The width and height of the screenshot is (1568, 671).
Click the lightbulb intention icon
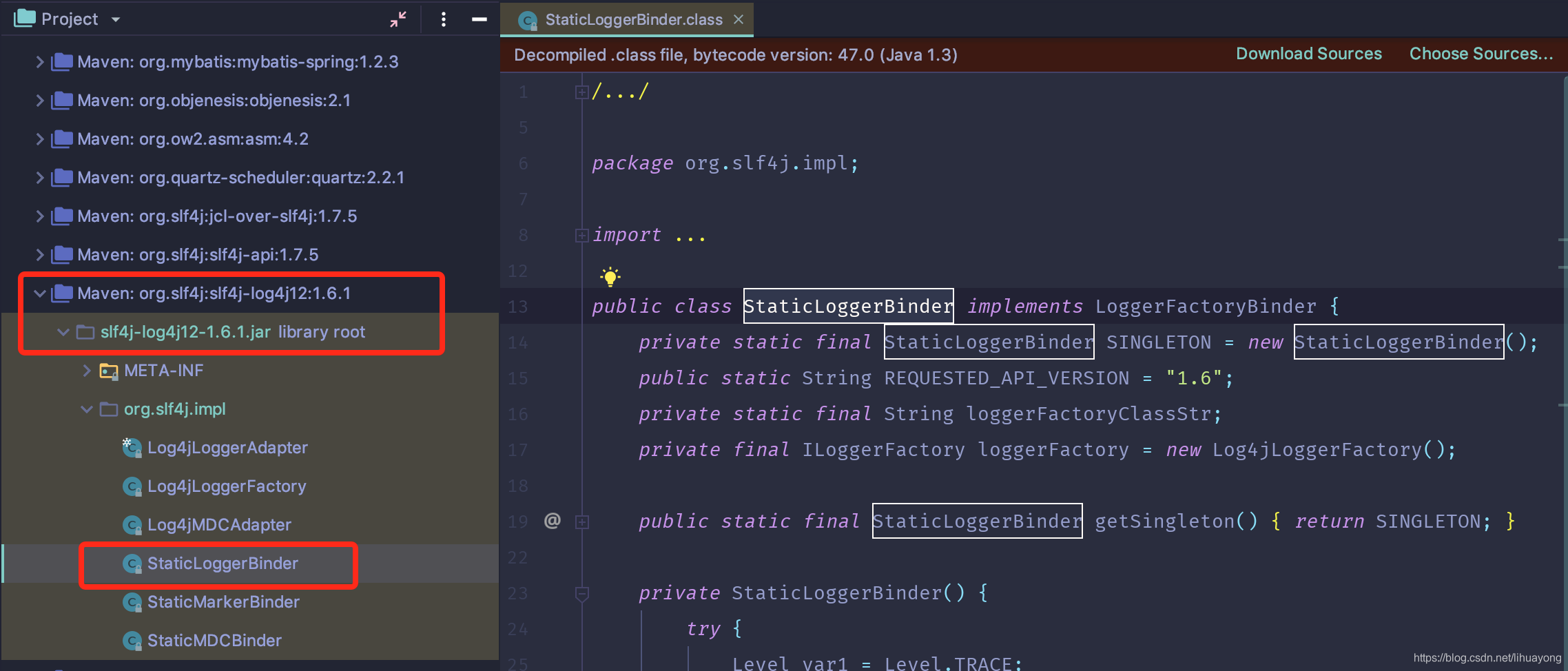[610, 276]
